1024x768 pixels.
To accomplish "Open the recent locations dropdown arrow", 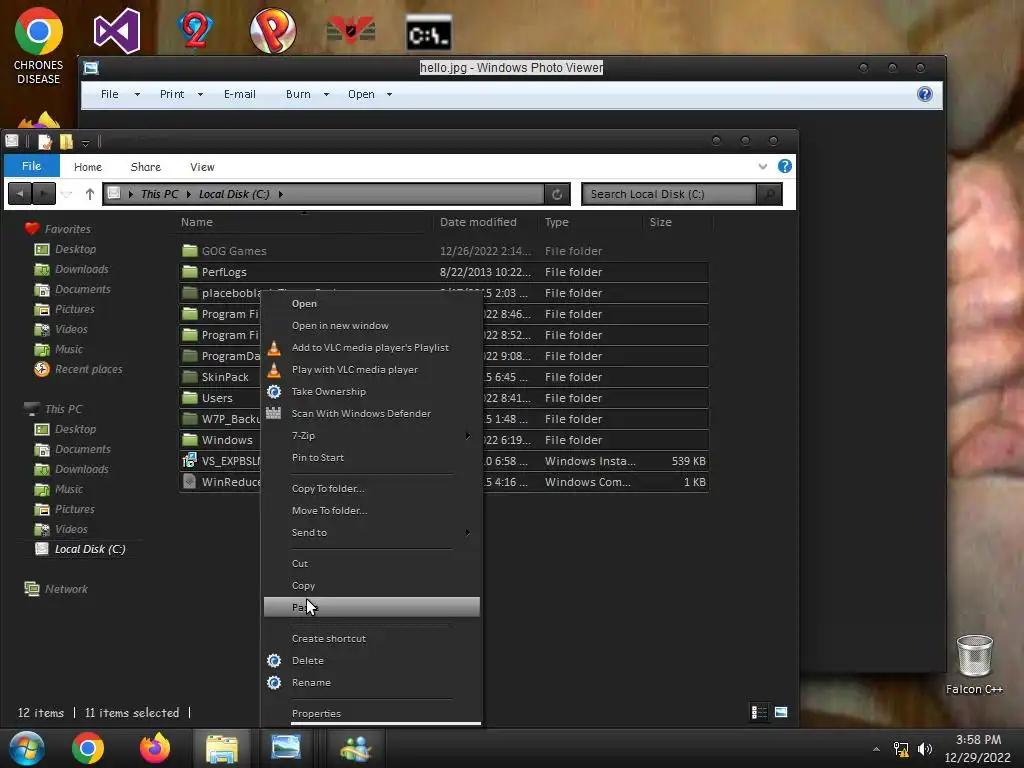I will click(66, 194).
